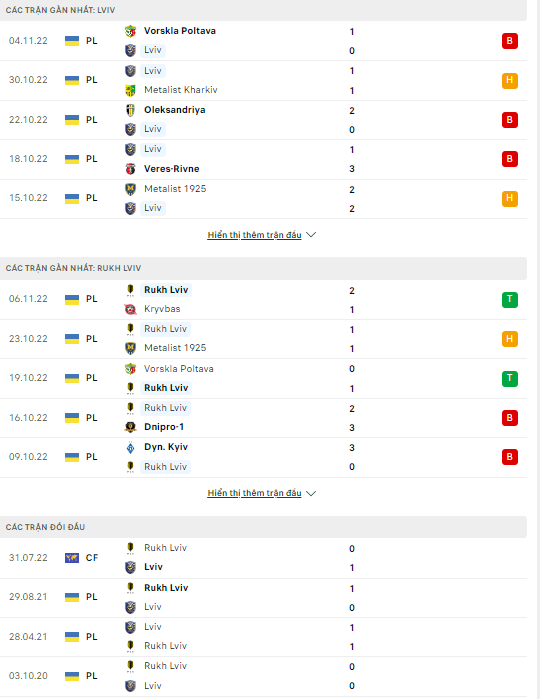Open the Dyn. Kyiv vs Rukh Lviv match row

click(263, 457)
